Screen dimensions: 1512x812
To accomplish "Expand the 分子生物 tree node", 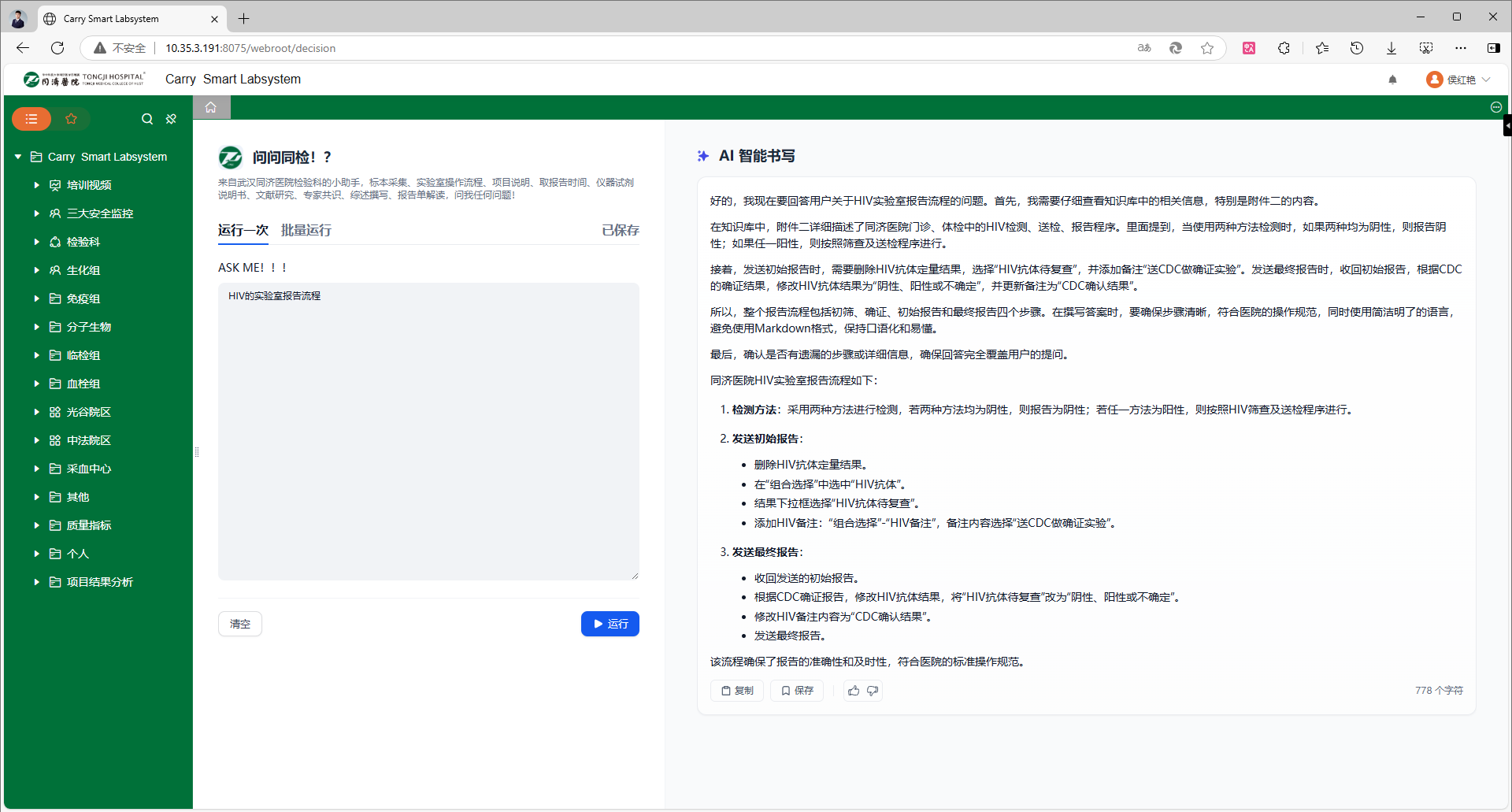I will pos(36,327).
